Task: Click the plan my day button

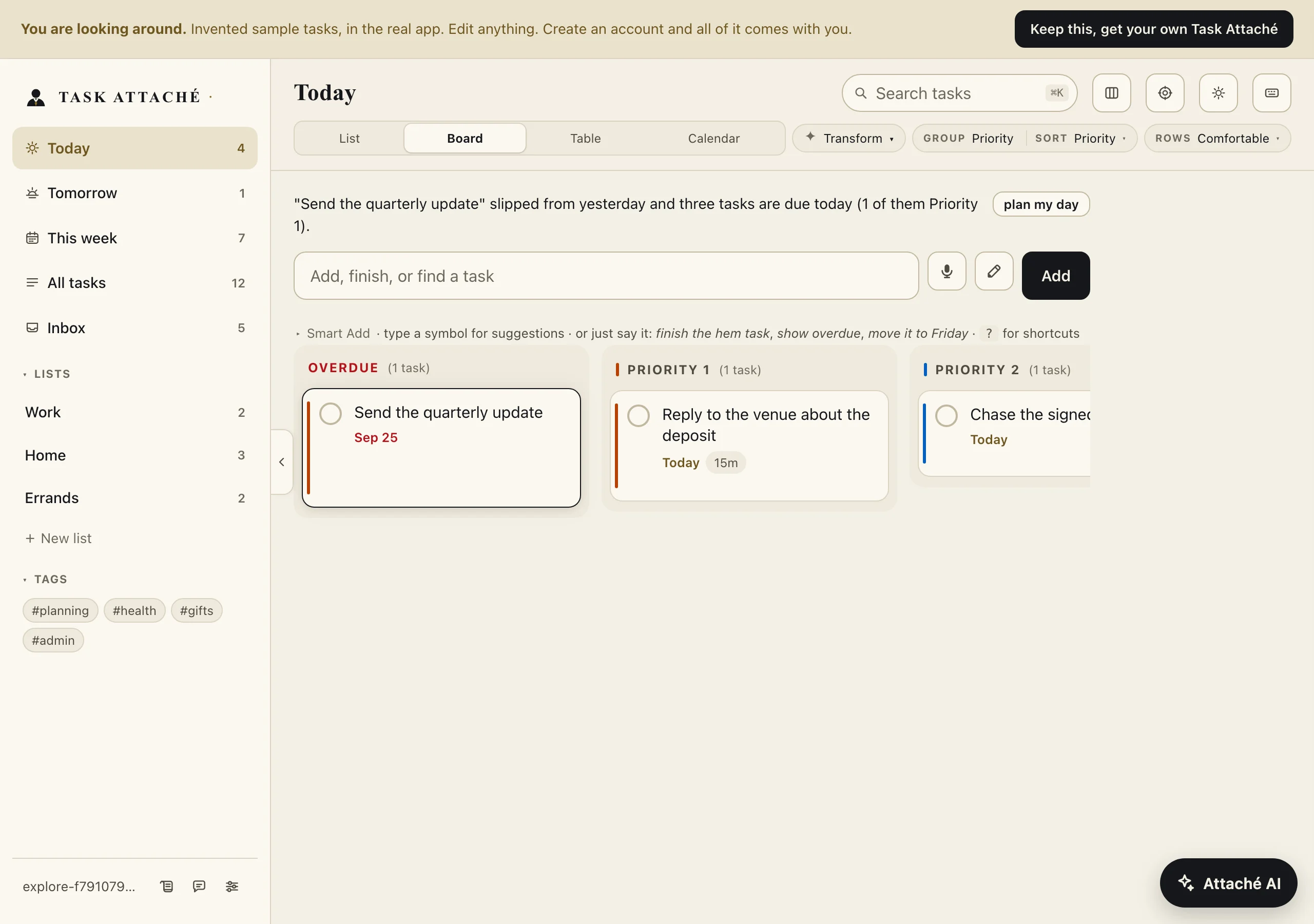Action: pyautogui.click(x=1040, y=204)
